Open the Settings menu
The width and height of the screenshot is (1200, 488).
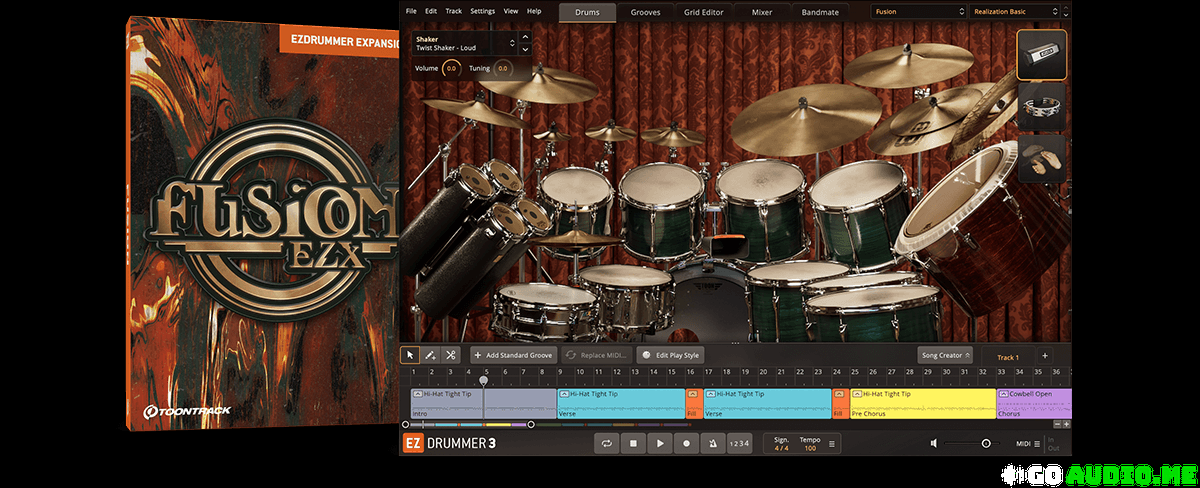[482, 11]
